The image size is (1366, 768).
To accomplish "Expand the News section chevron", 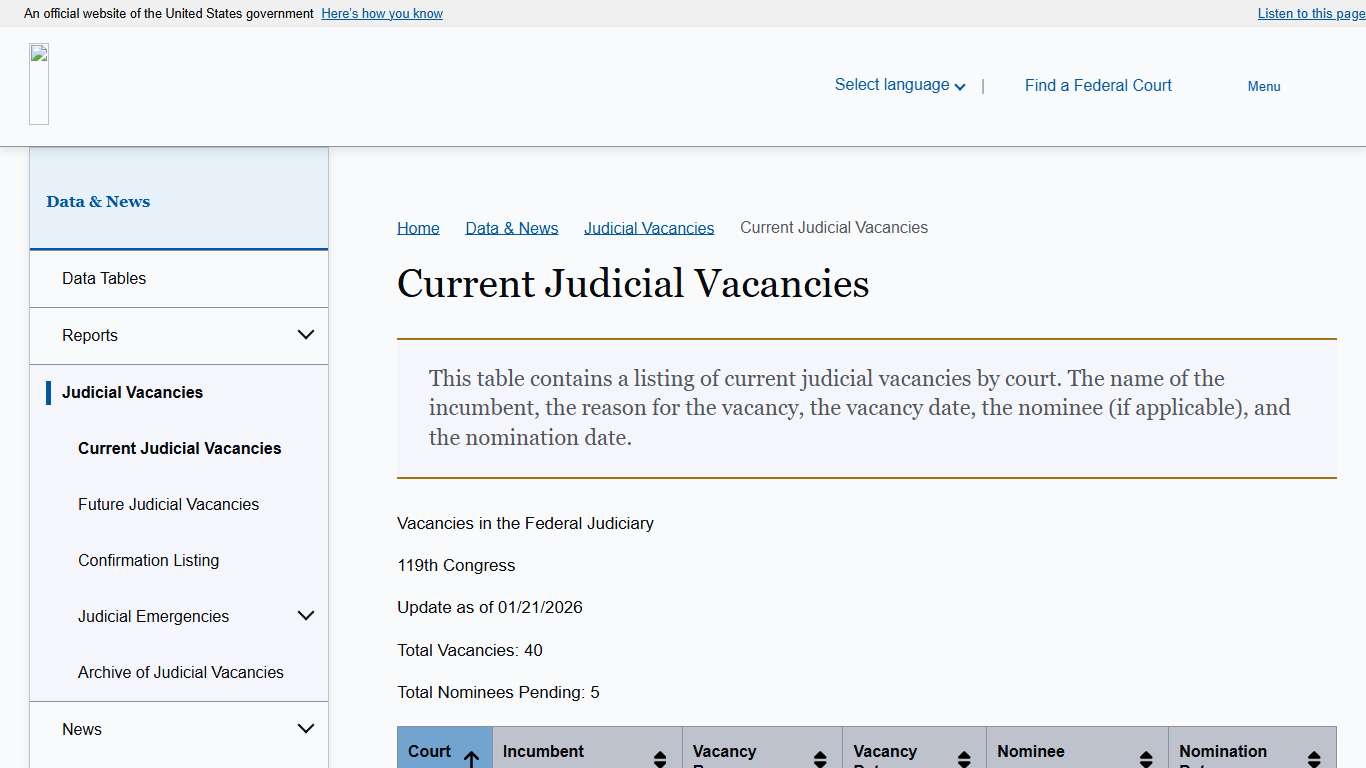I will click(x=306, y=728).
